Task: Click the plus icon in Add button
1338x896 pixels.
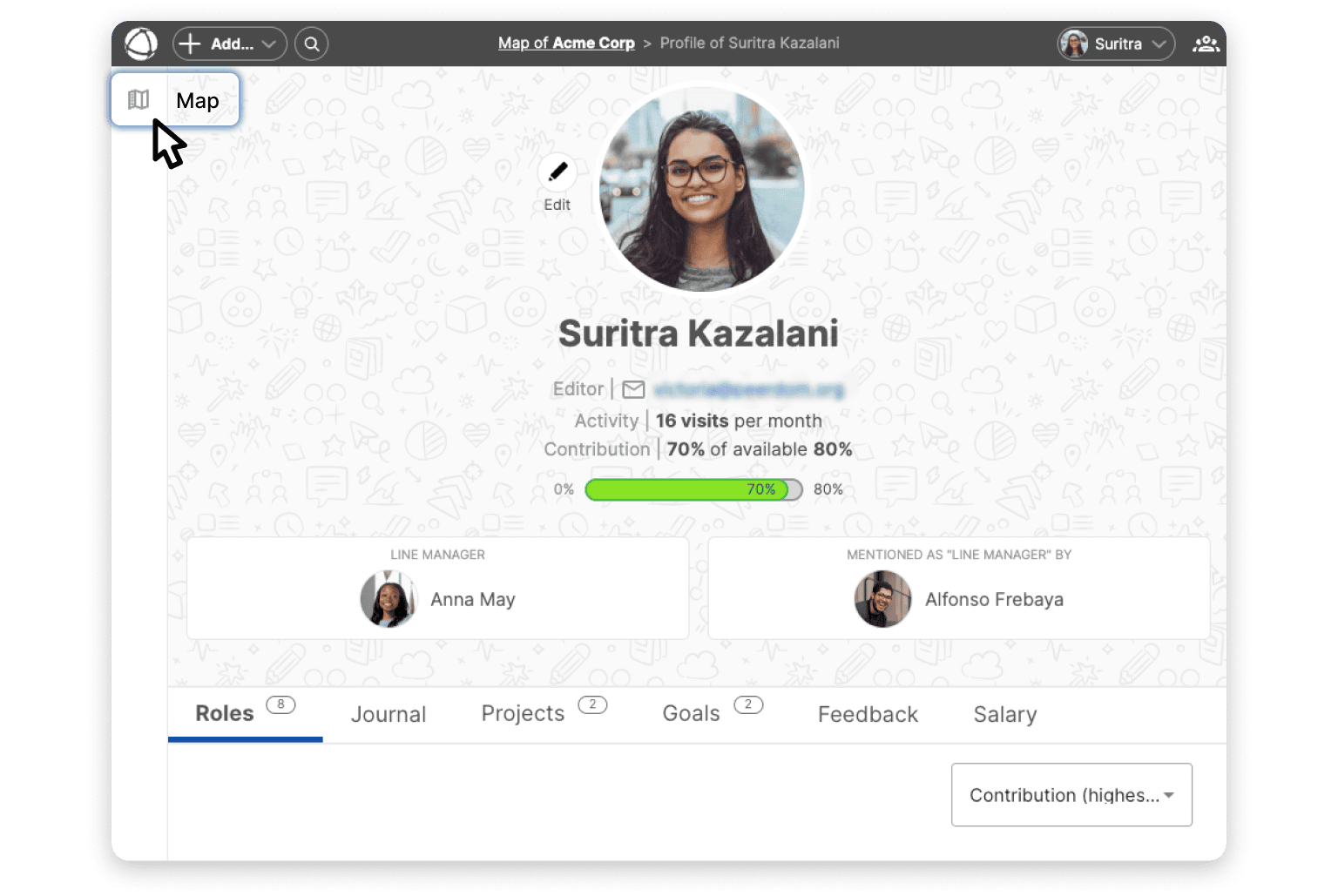Action: pos(190,44)
